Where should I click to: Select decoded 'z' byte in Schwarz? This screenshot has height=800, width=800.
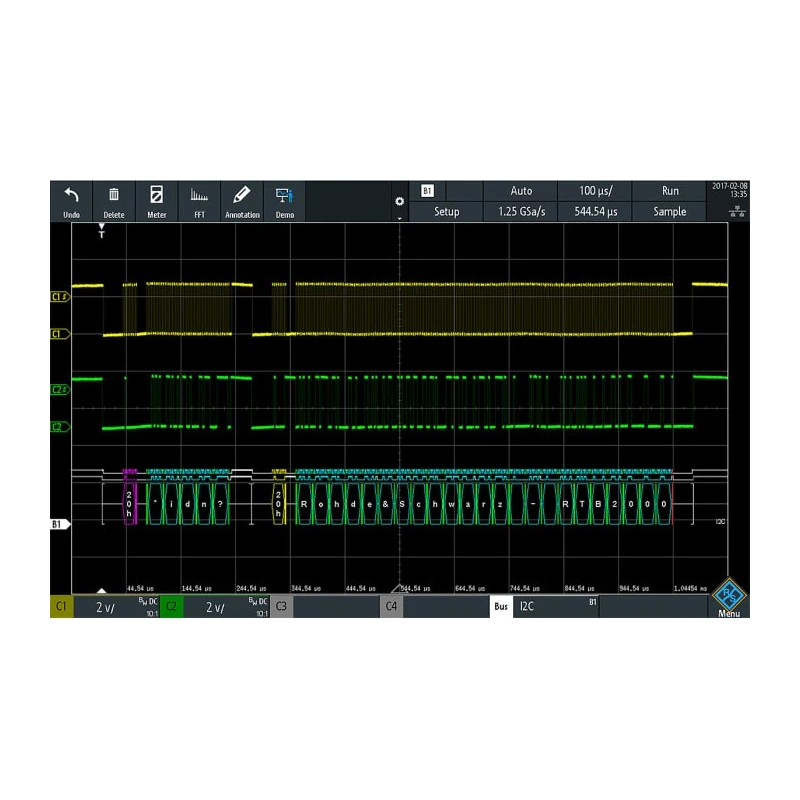coord(500,504)
